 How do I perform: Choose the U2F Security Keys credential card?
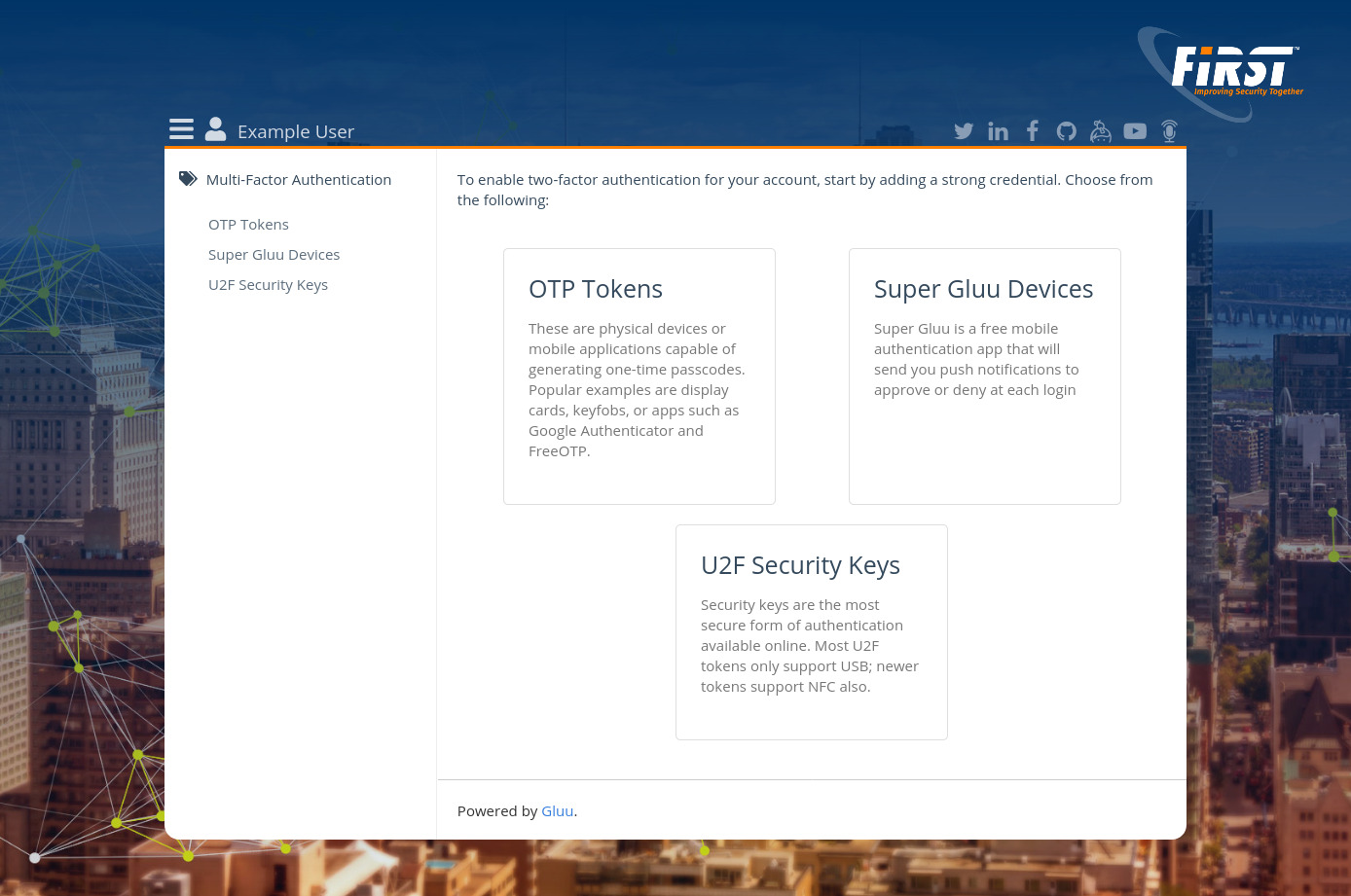pos(811,631)
